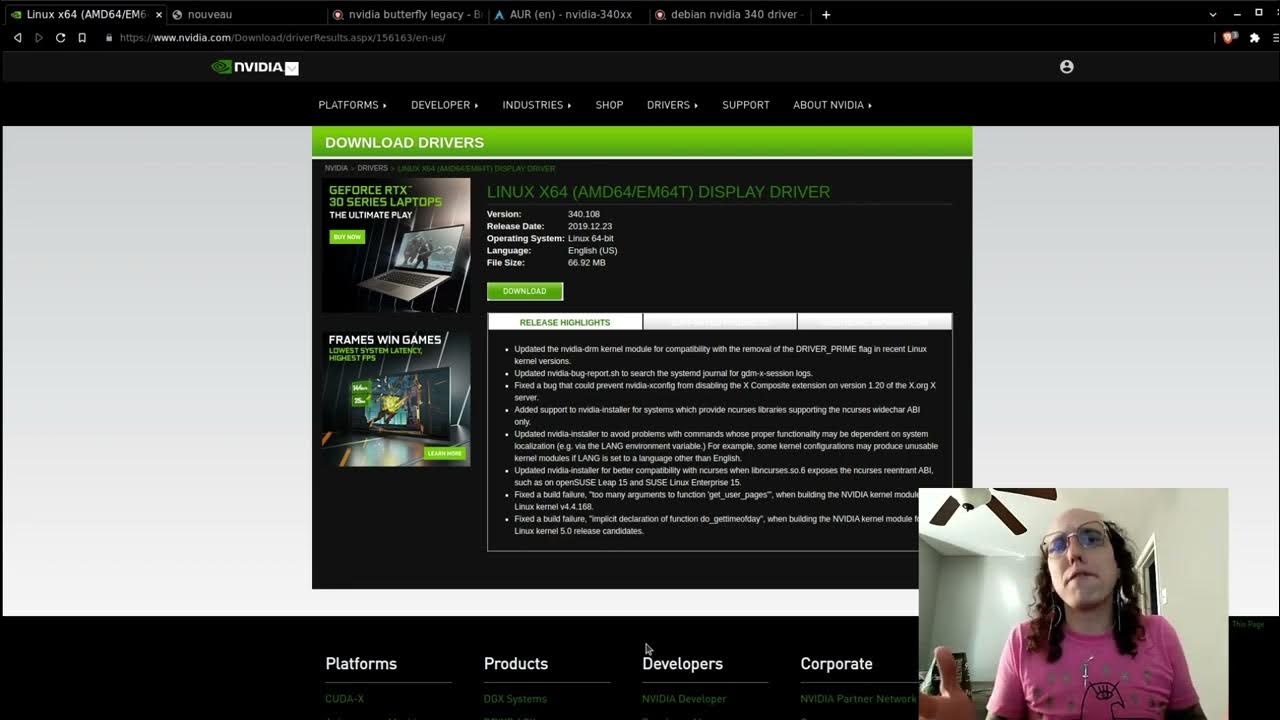Click the release date 2019.12.23
1280x720 pixels.
pyautogui.click(x=590, y=226)
